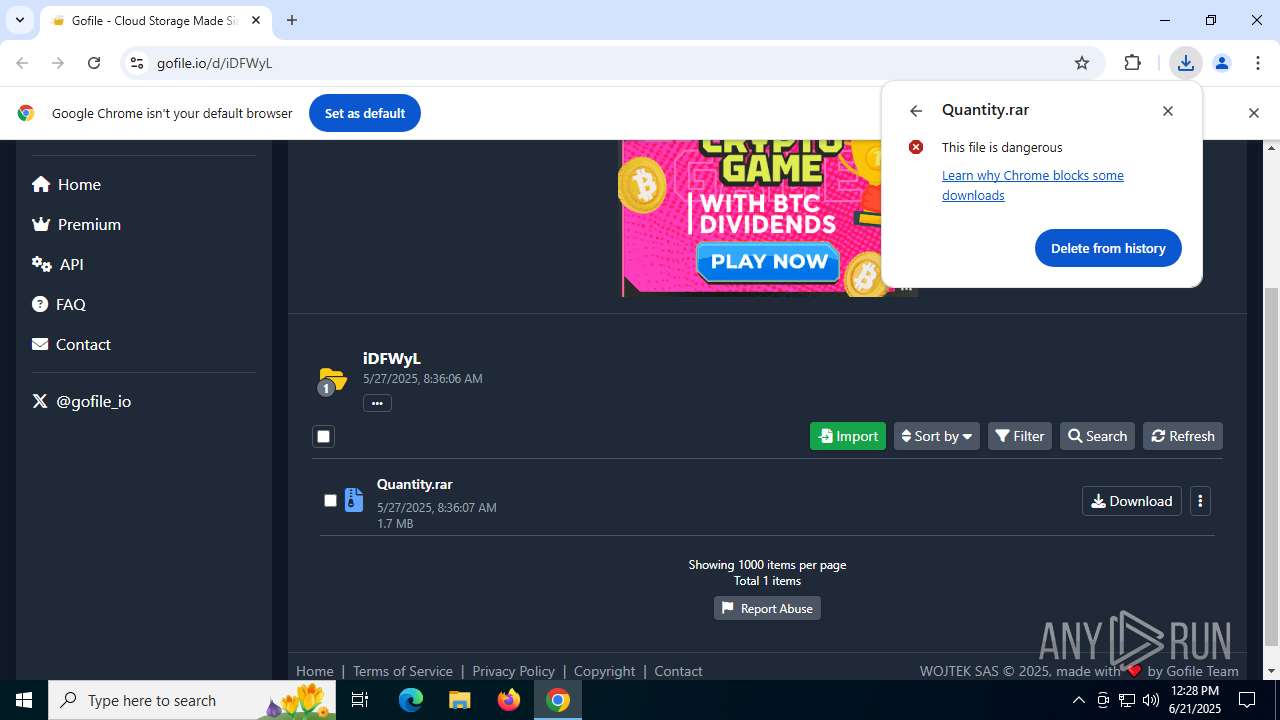Toggle the Chrome downloads icon
Viewport: 1280px width, 720px height.
pyautogui.click(x=1185, y=63)
